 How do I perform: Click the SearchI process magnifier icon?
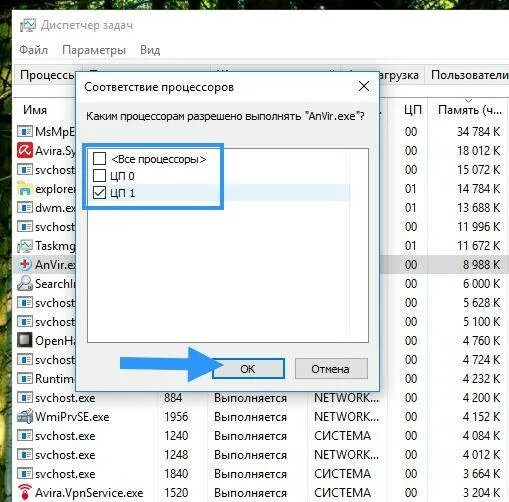pyautogui.click(x=25, y=283)
